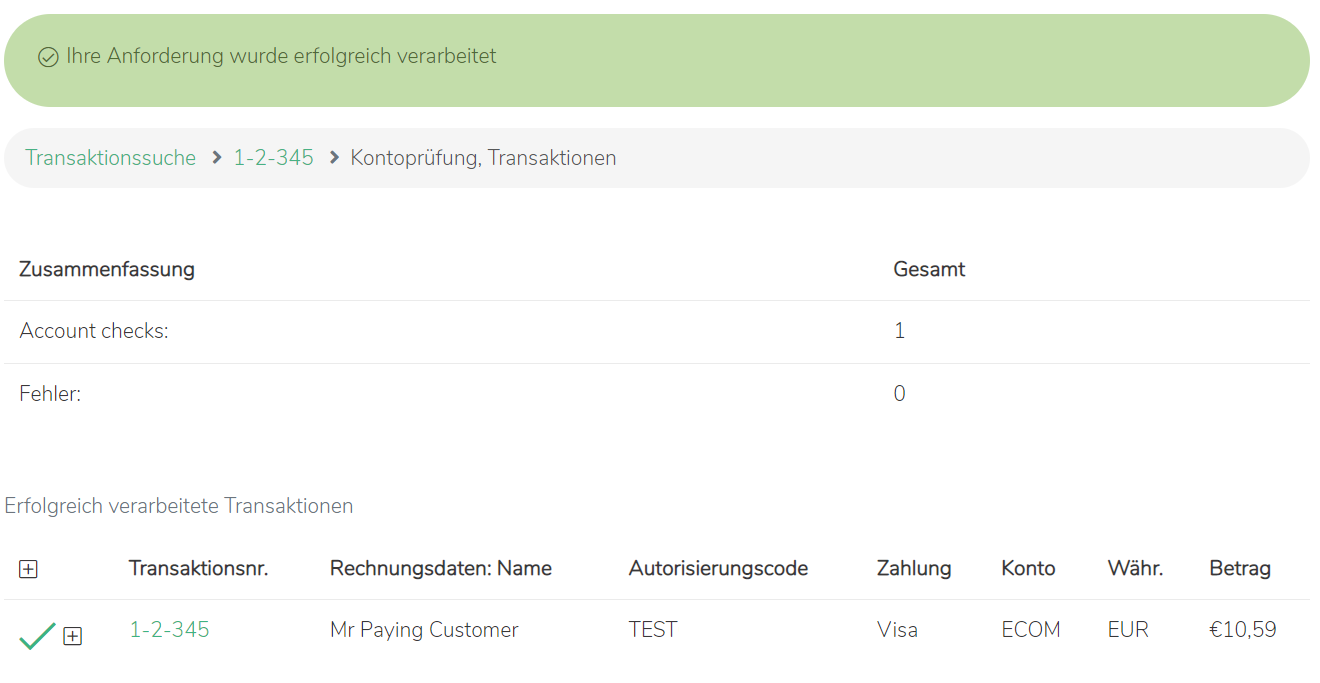Click the Mr Paying Customer name cell

coord(424,630)
